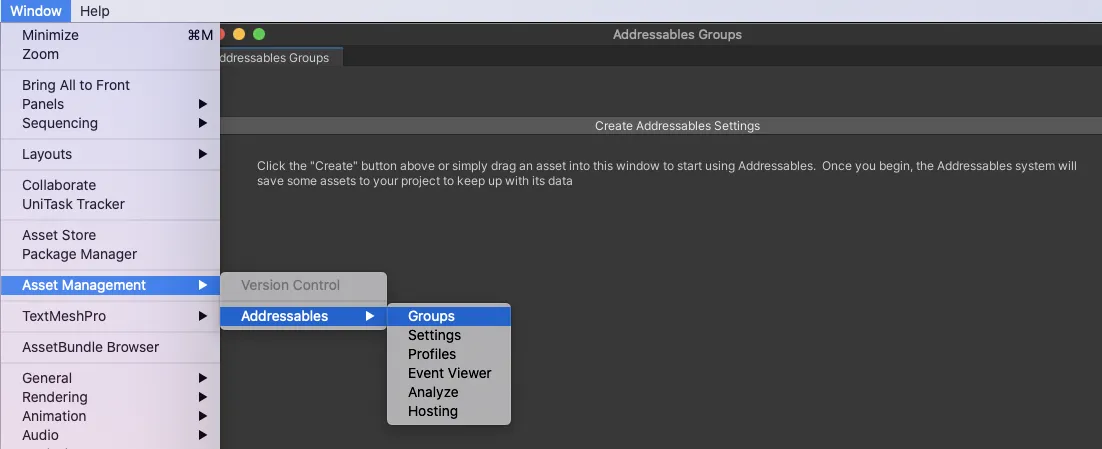Click the Create Addressables Settings button

point(661,126)
